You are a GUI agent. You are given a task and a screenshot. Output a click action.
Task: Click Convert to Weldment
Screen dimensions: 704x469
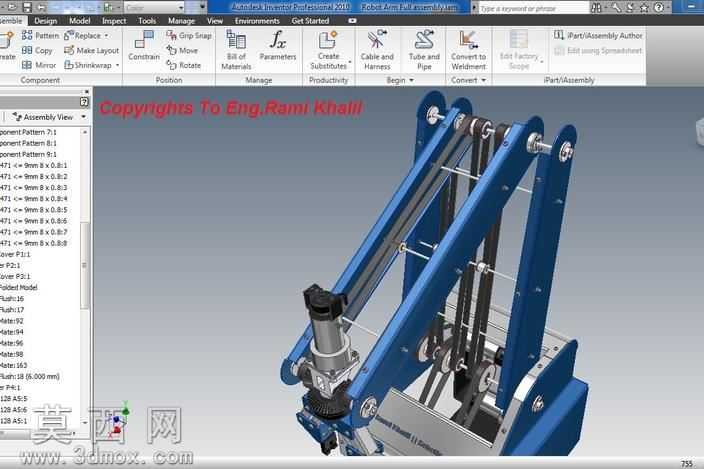click(x=468, y=50)
